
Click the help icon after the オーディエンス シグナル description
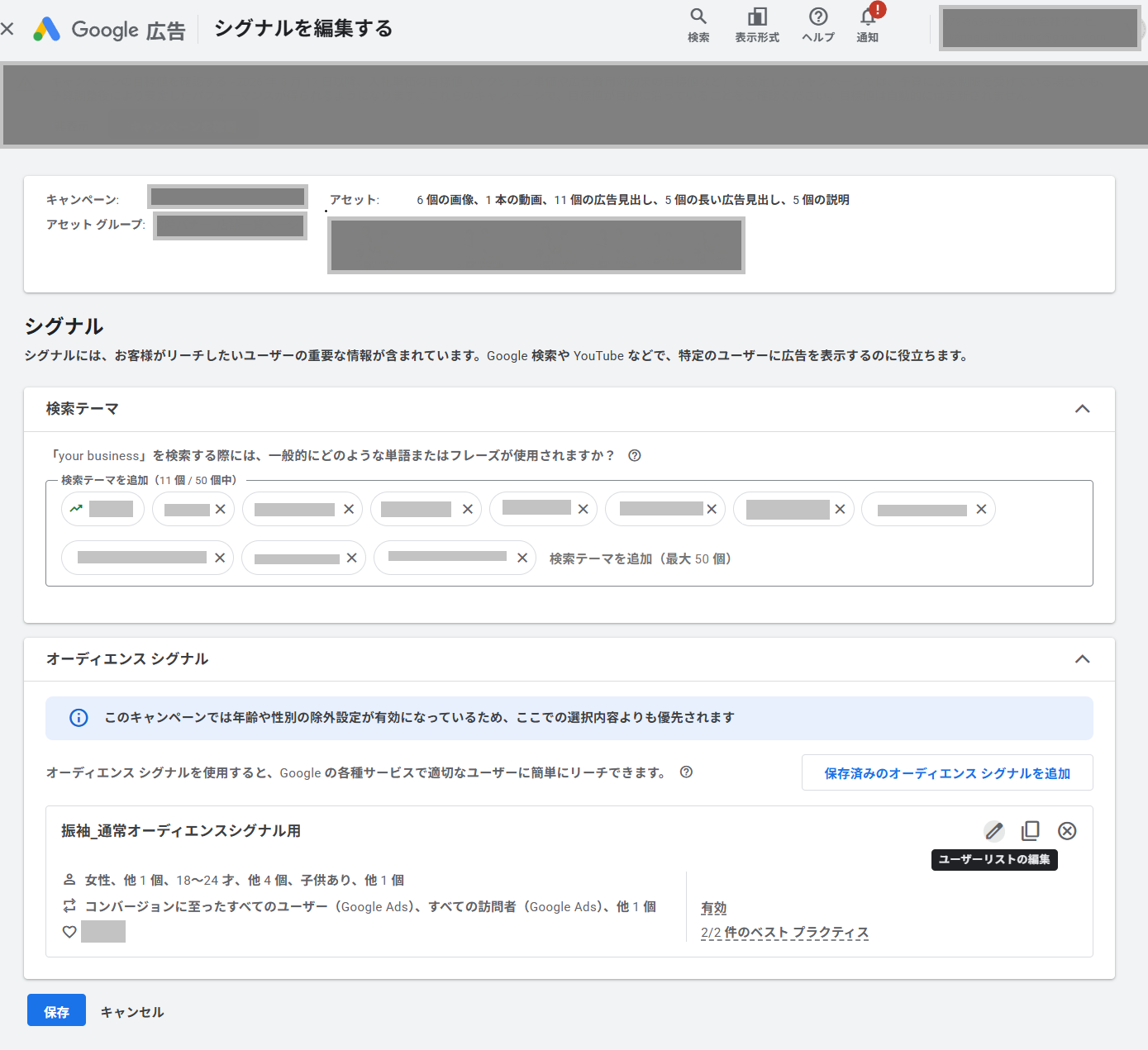point(686,772)
